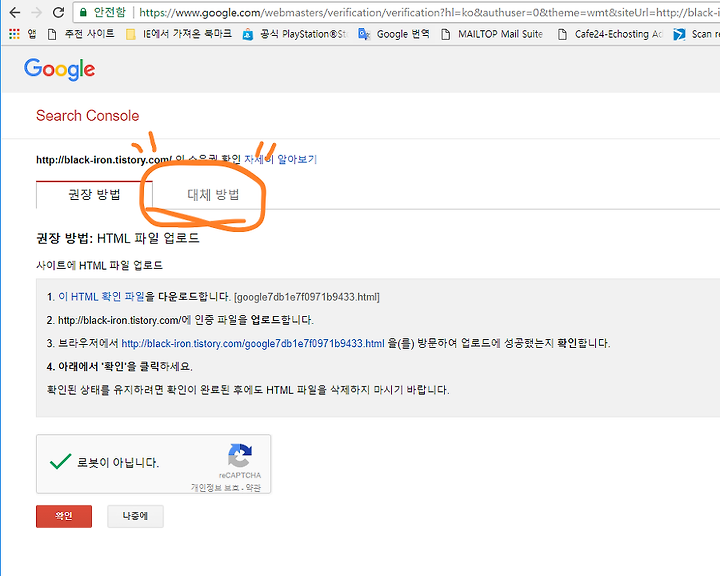Image resolution: width=720 pixels, height=576 pixels.
Task: Click the green secure padlock icon
Action: [x=83, y=12]
